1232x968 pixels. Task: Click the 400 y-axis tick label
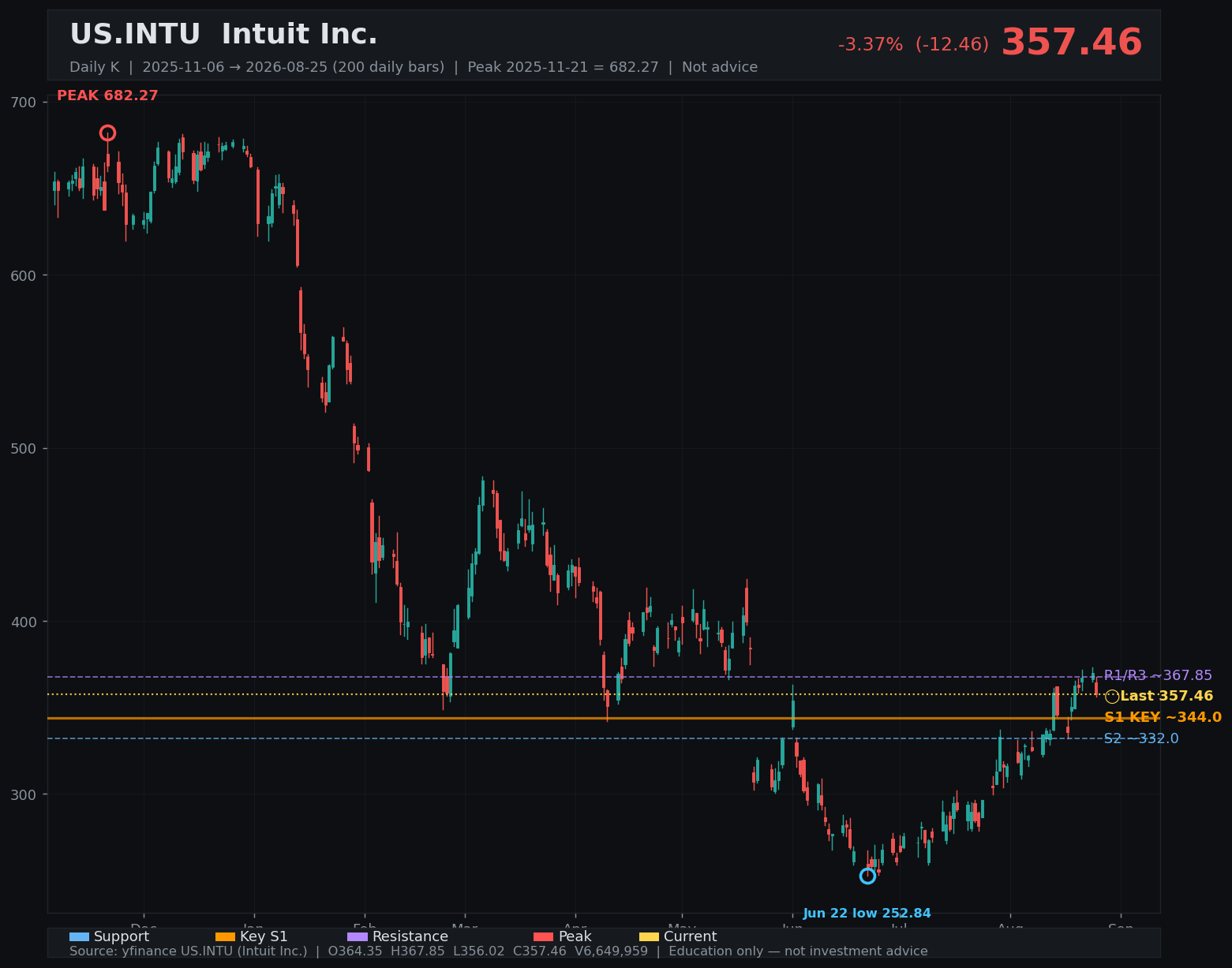(24, 621)
